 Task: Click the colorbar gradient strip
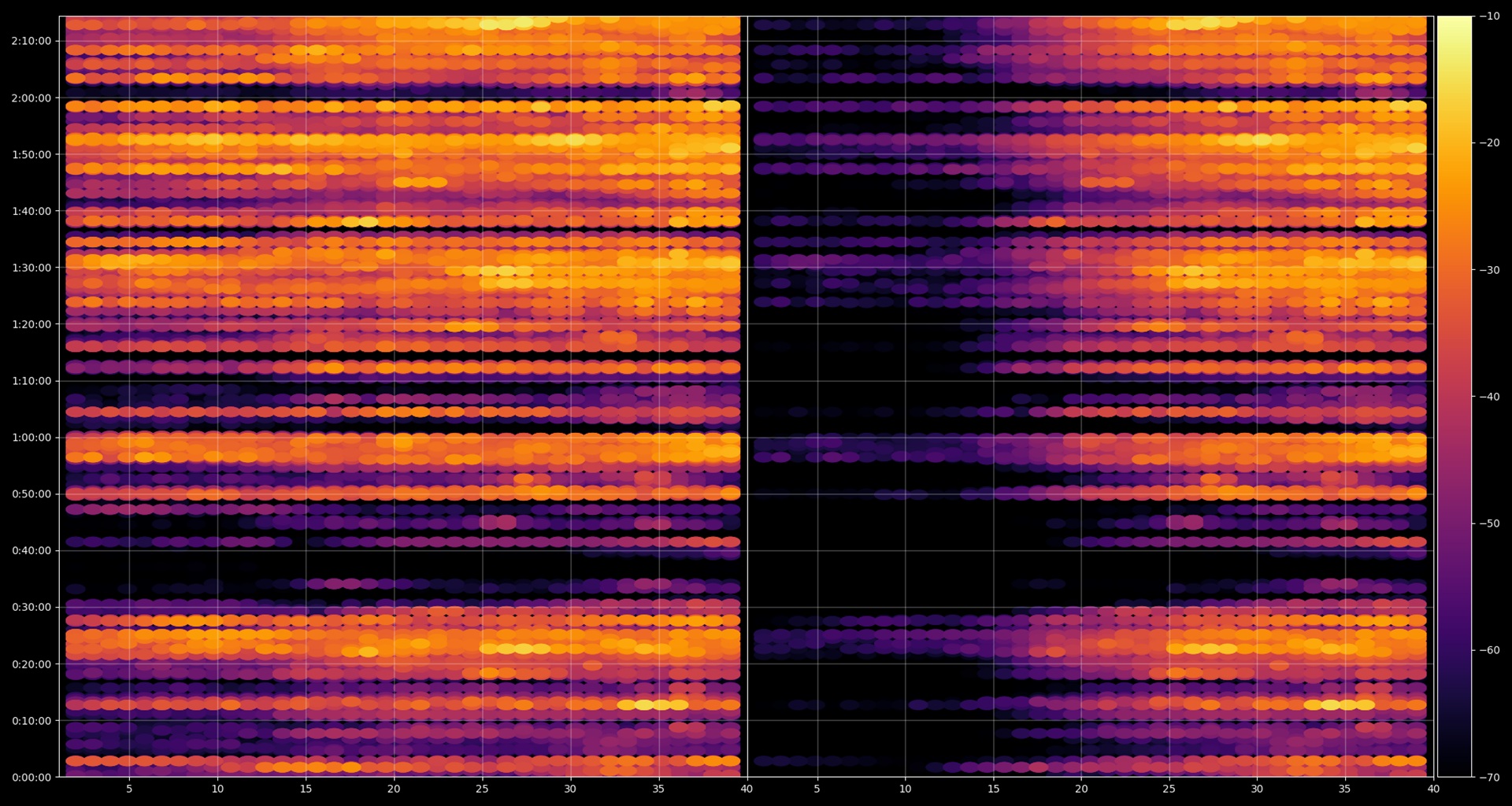tap(1455, 397)
